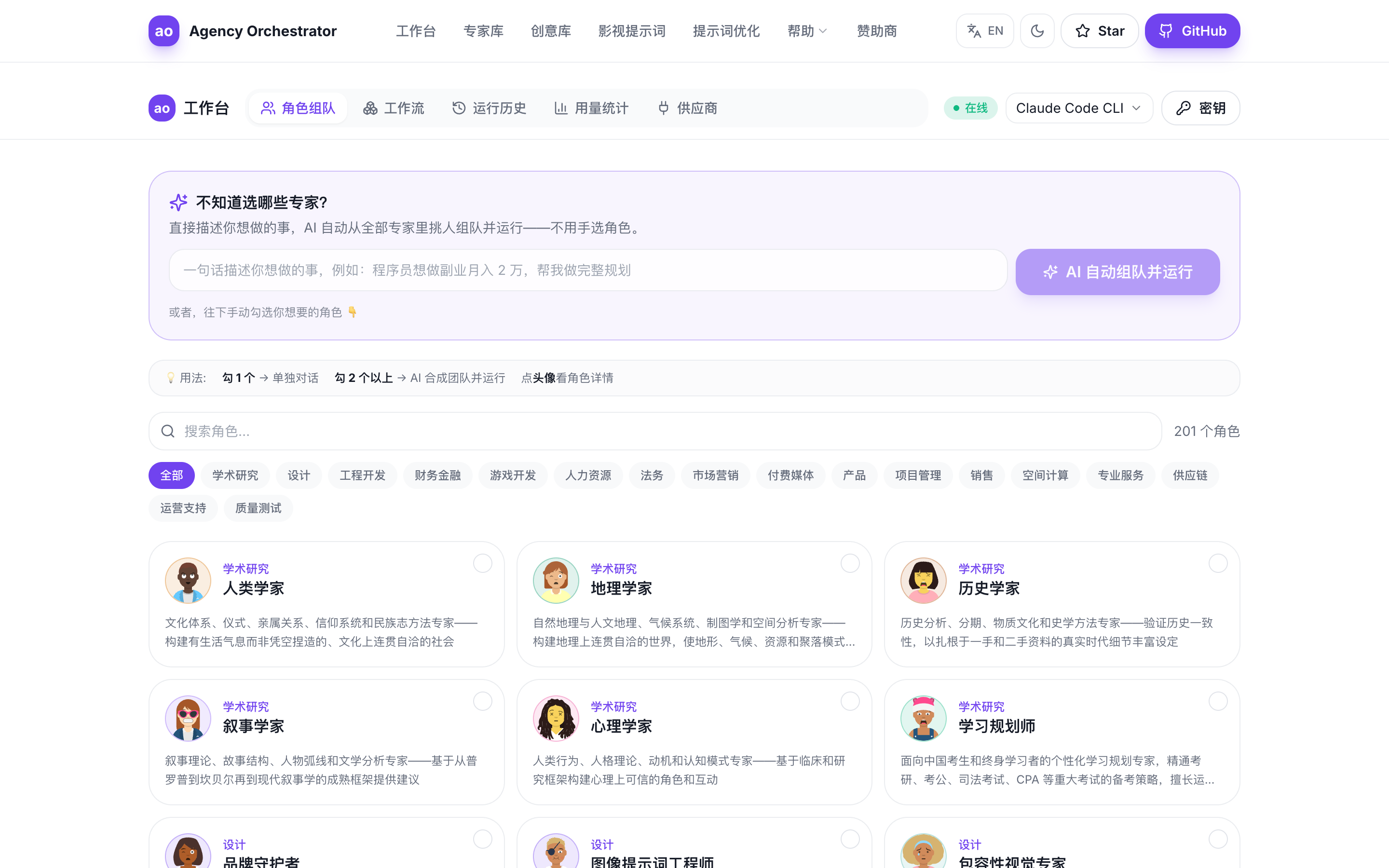This screenshot has height=868, width=1389.
Task: Click the magnifier icon in the role search
Action: tap(168, 431)
